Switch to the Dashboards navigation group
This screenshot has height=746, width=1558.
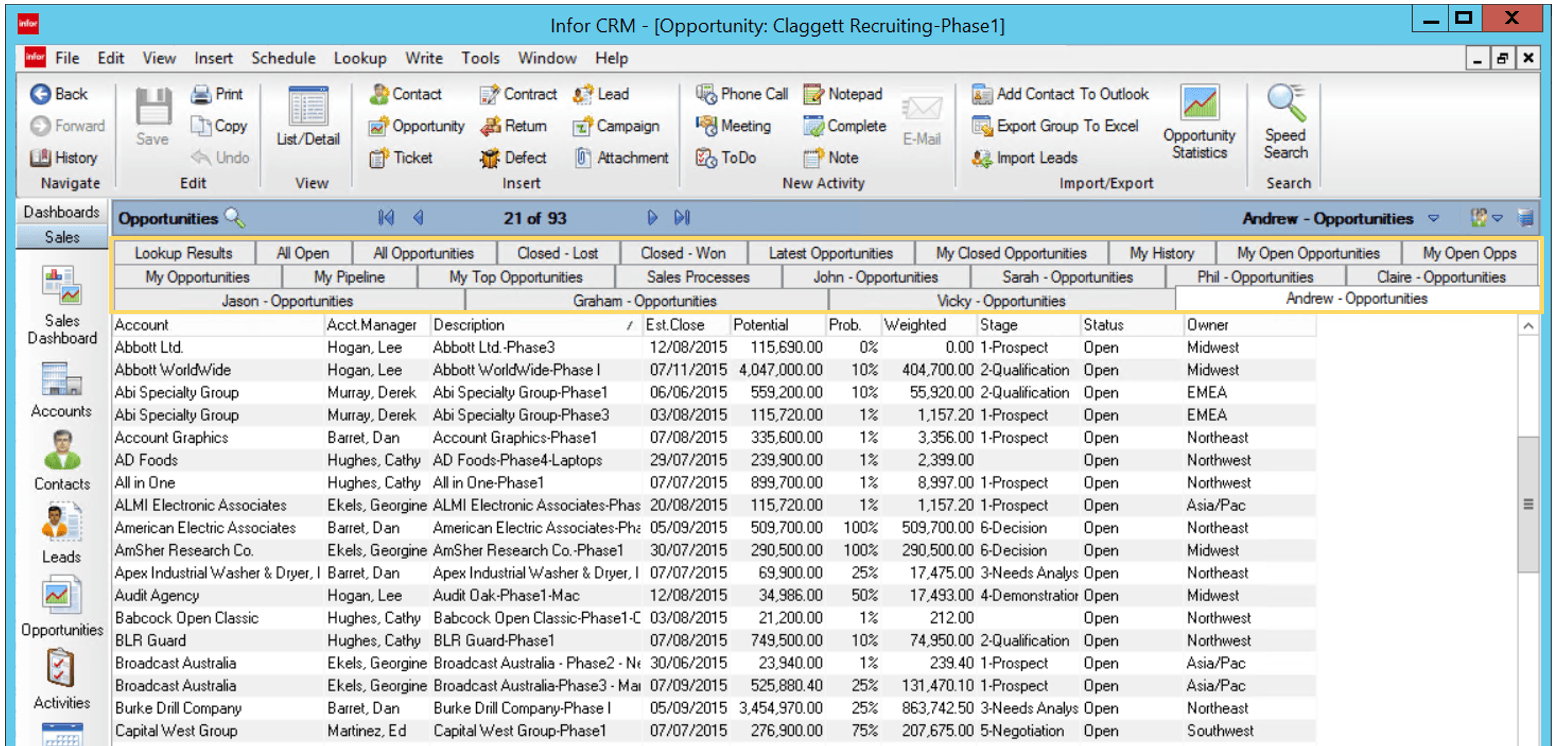point(62,212)
